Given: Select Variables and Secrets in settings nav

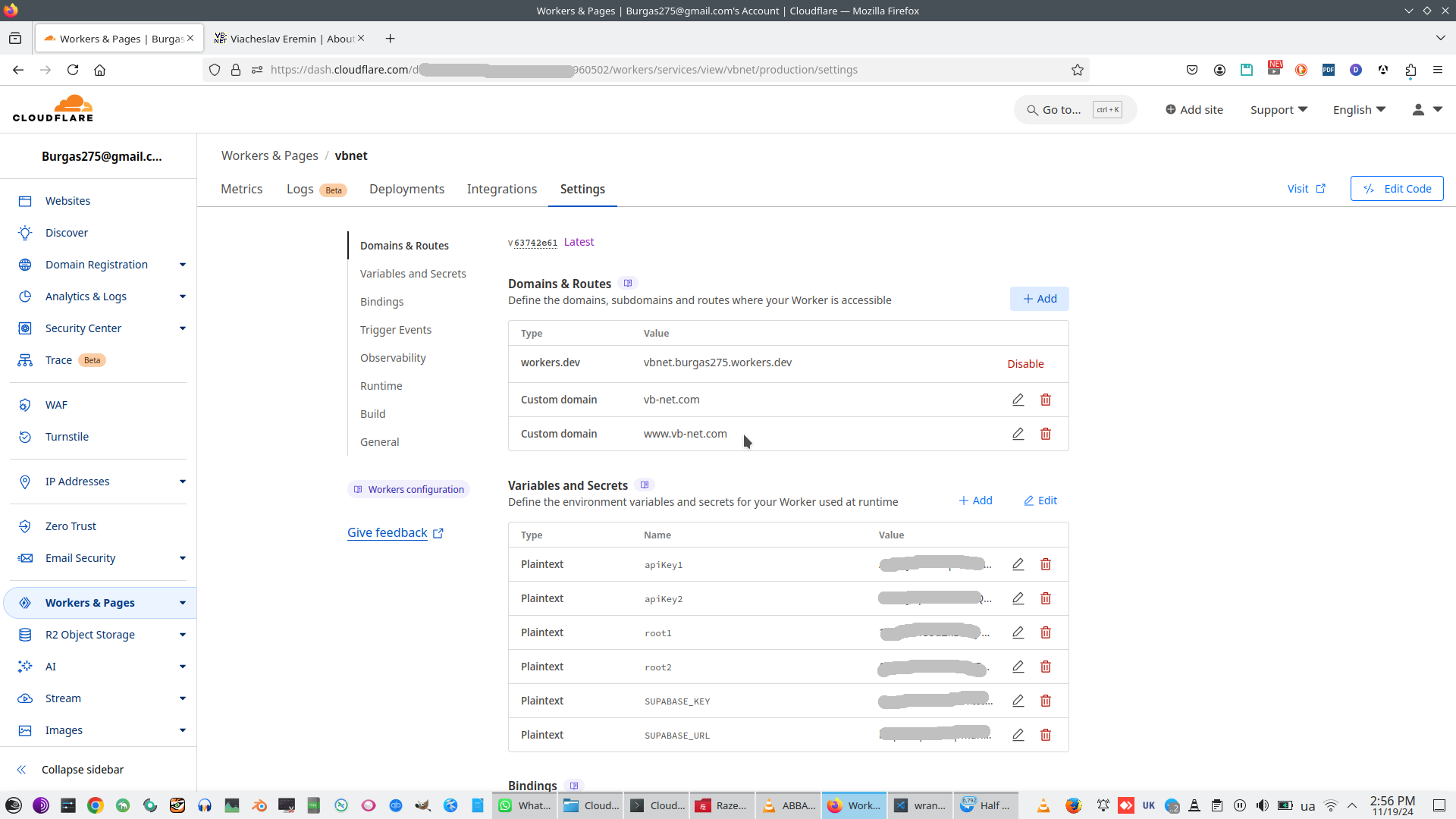Looking at the screenshot, I should click(413, 274).
